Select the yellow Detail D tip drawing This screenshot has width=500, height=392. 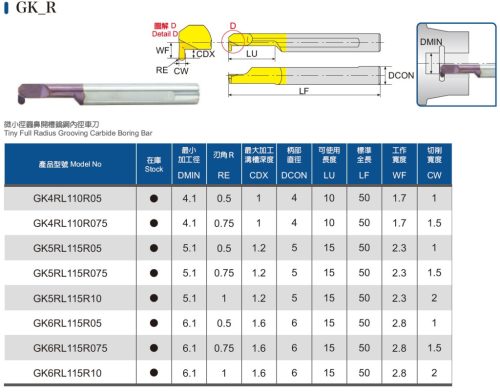[x=195, y=43]
